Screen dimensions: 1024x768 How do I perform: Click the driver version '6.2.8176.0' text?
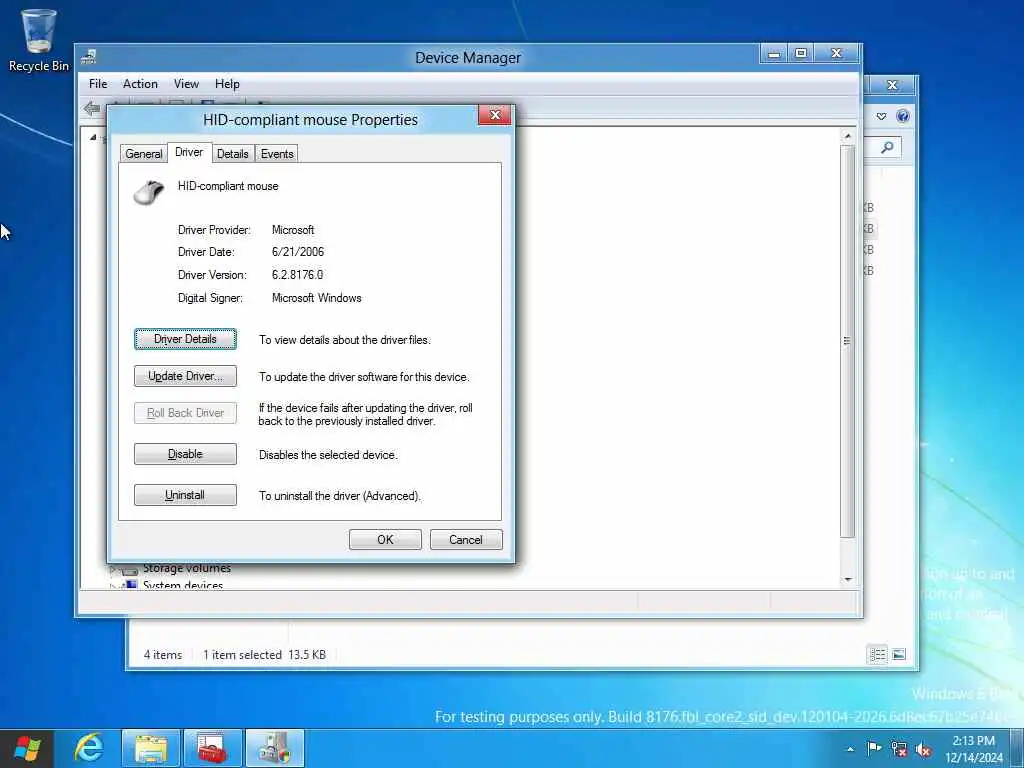point(297,275)
